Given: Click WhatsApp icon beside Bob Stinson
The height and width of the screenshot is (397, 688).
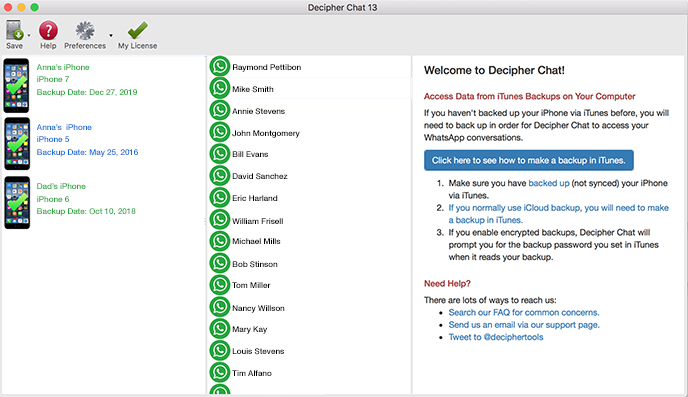Looking at the screenshot, I should coord(220,263).
